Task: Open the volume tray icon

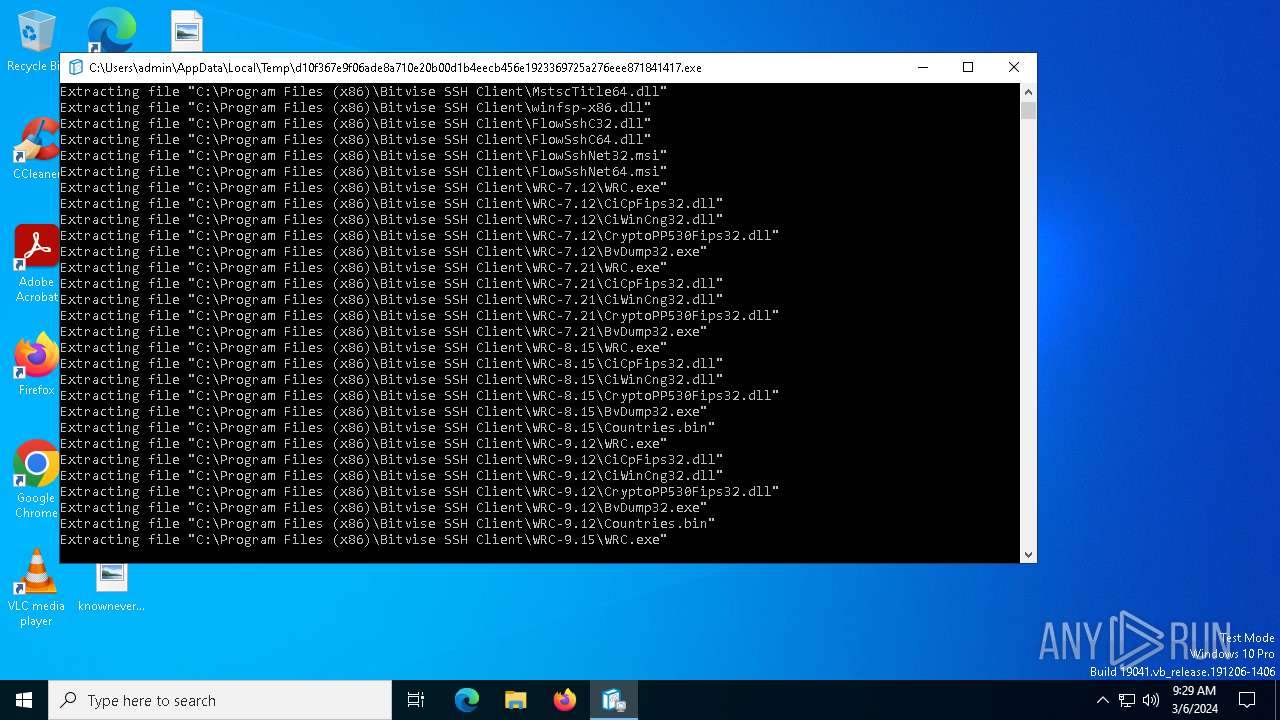Action: point(1151,700)
